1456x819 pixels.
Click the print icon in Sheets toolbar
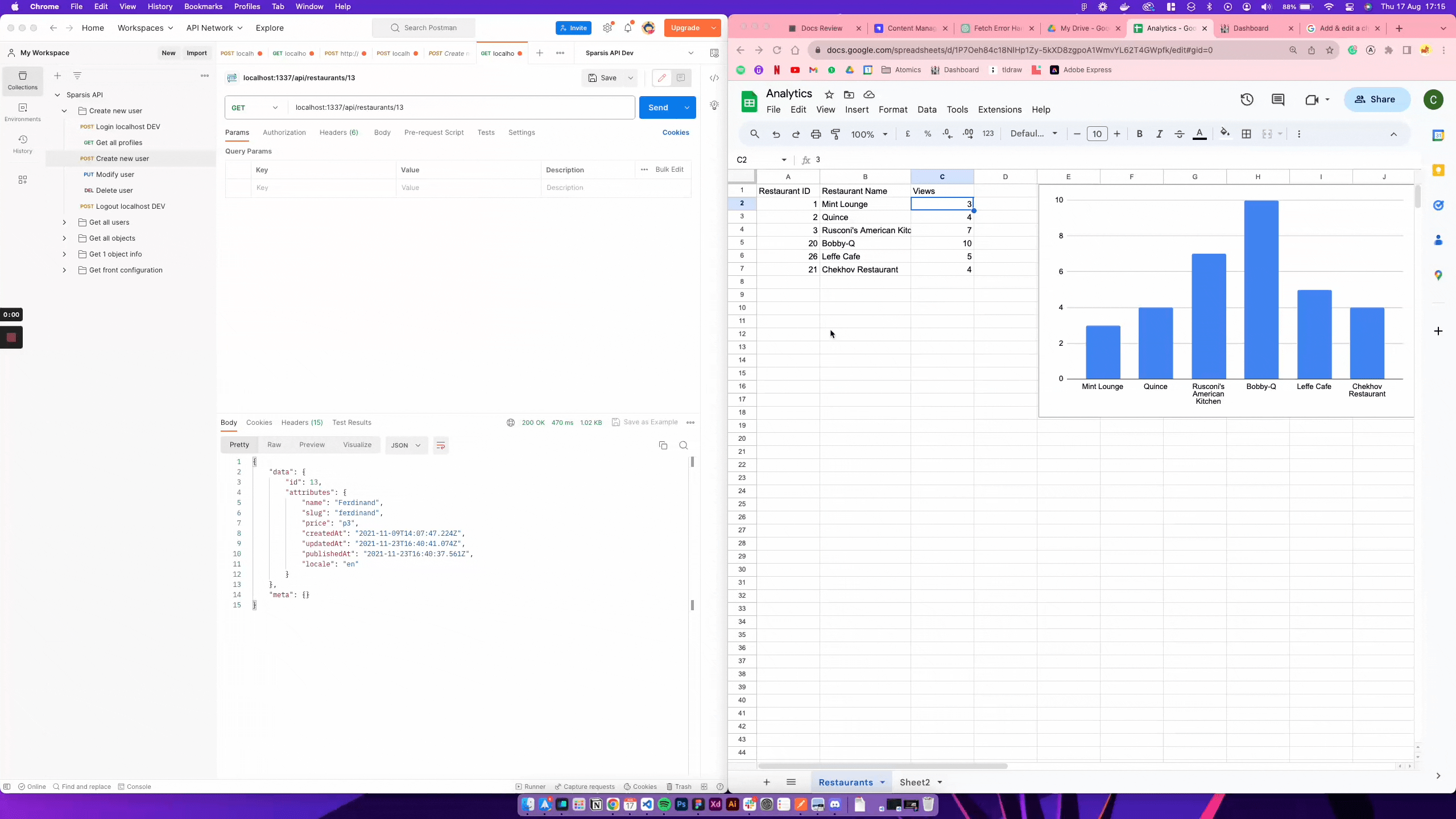(816, 134)
